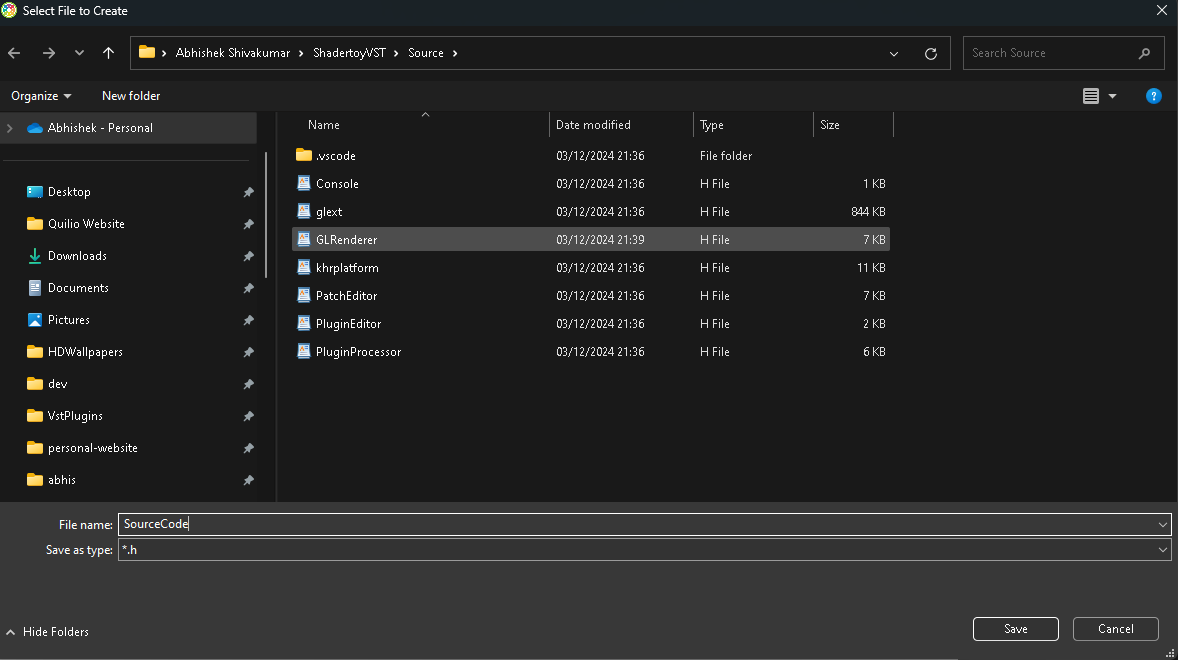Click the PluginProcessor file icon
The image size is (1178, 660).
tap(304, 351)
